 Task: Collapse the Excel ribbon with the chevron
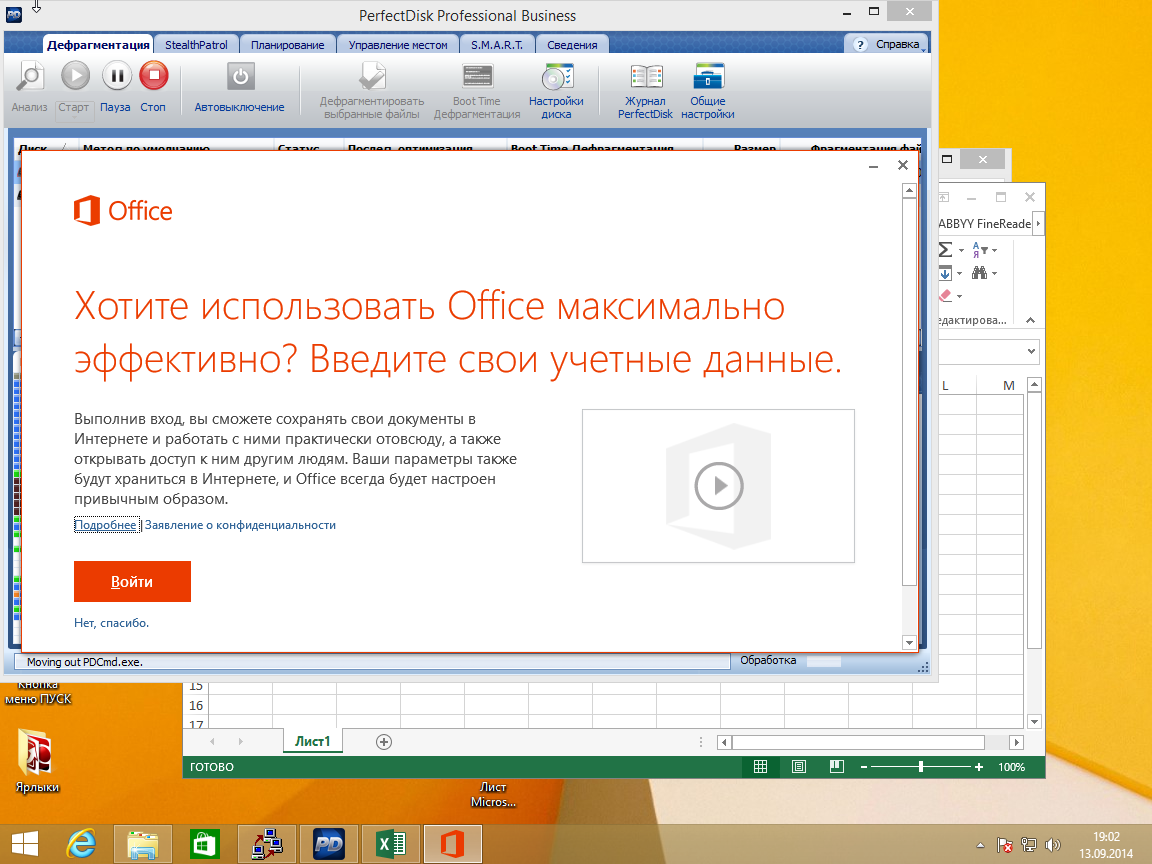[1030, 320]
